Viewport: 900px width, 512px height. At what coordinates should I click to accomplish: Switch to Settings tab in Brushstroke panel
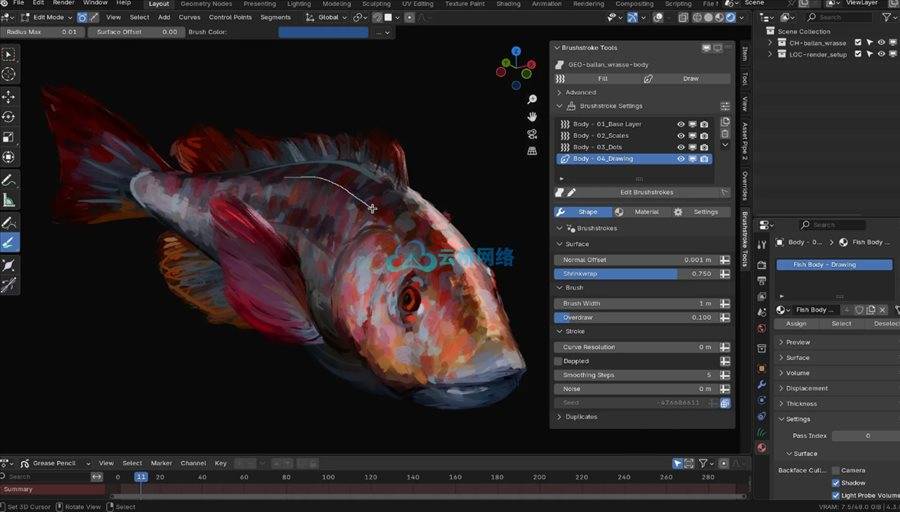pyautogui.click(x=701, y=212)
